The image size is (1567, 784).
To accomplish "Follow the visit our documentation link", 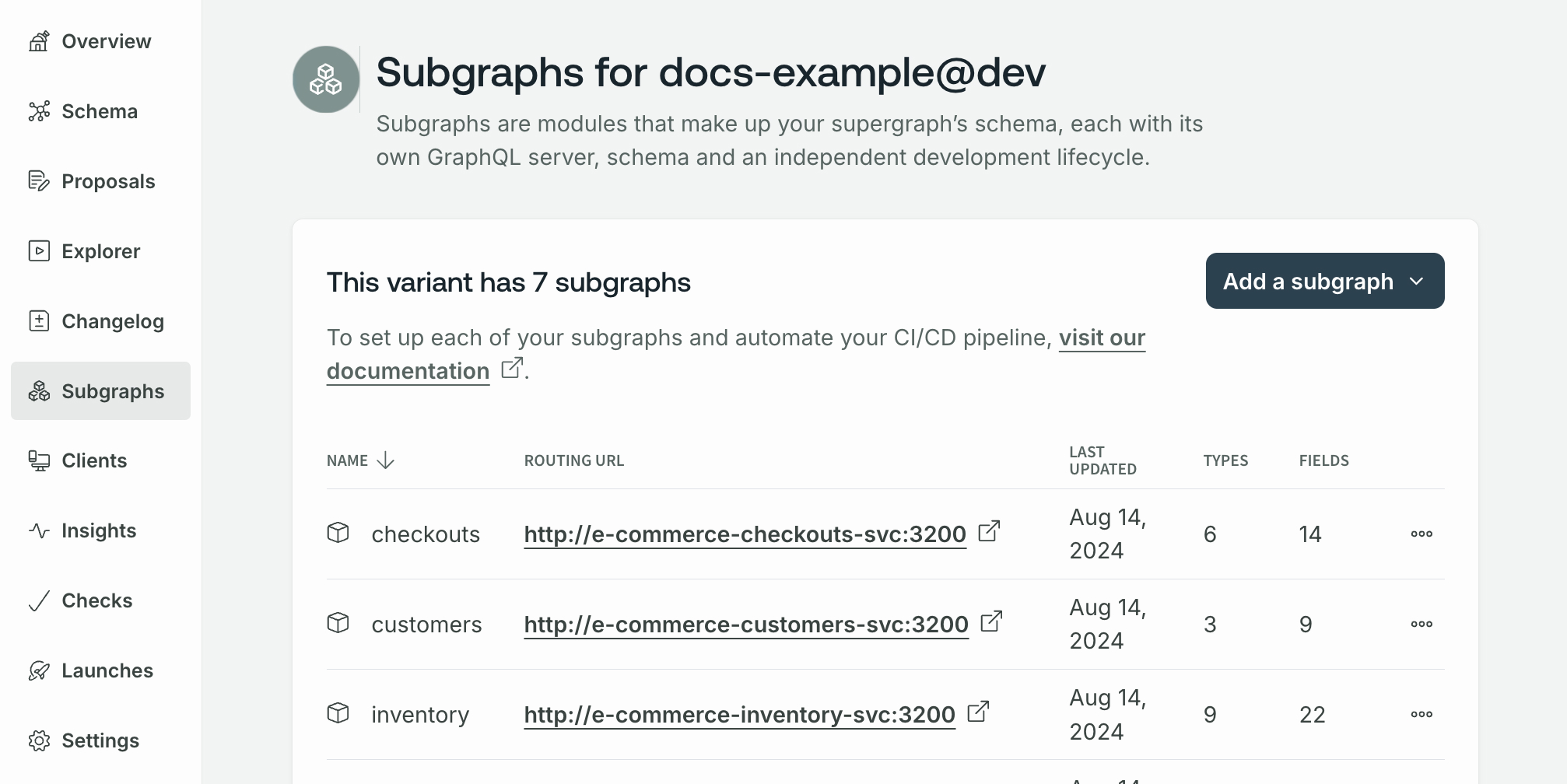I will click(1102, 338).
